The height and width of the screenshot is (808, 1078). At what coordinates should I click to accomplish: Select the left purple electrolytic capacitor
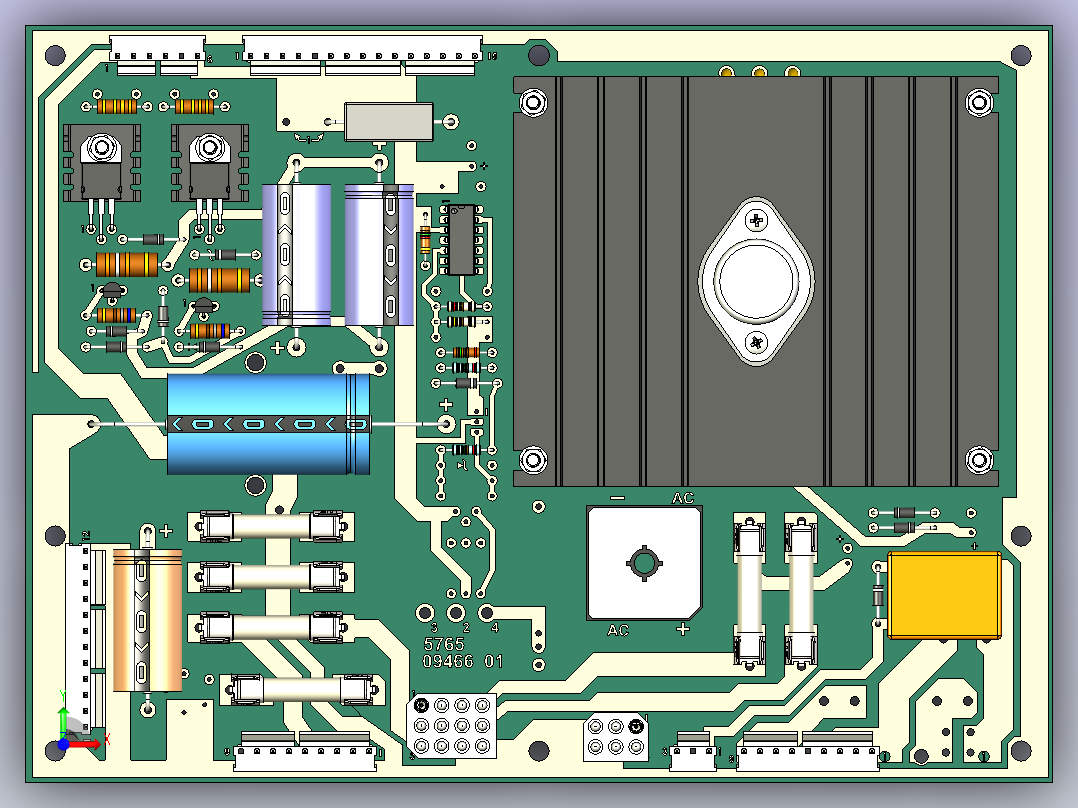(296, 254)
